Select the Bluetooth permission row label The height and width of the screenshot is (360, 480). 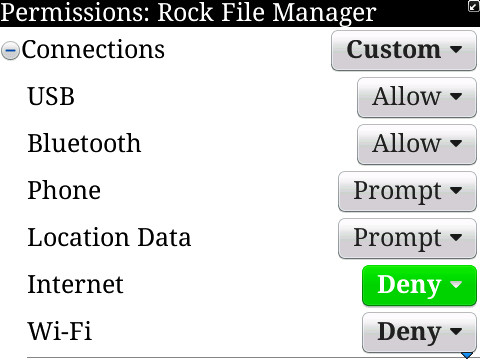[x=84, y=143]
